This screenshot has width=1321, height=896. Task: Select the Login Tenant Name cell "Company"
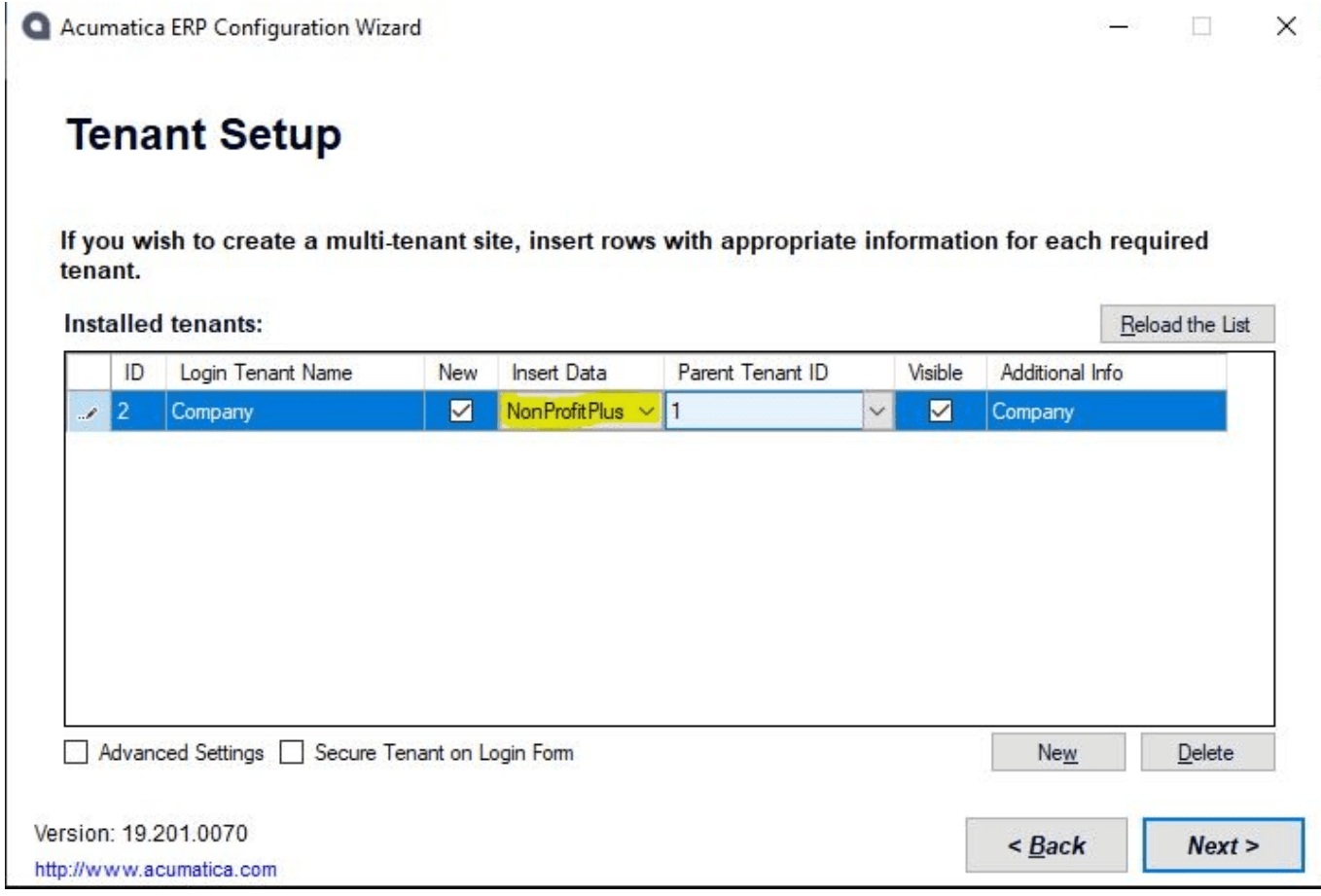click(x=295, y=412)
